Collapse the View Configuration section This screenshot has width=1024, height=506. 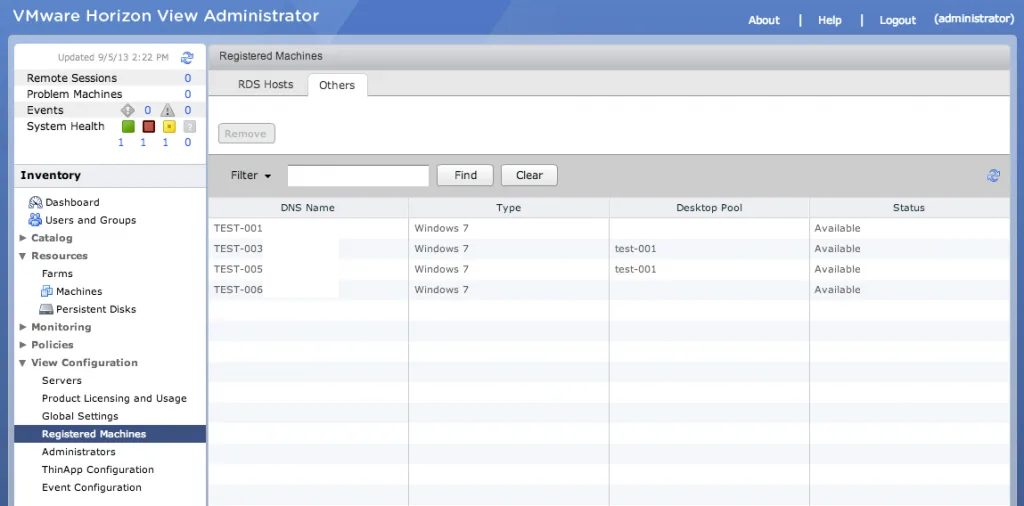[24, 362]
